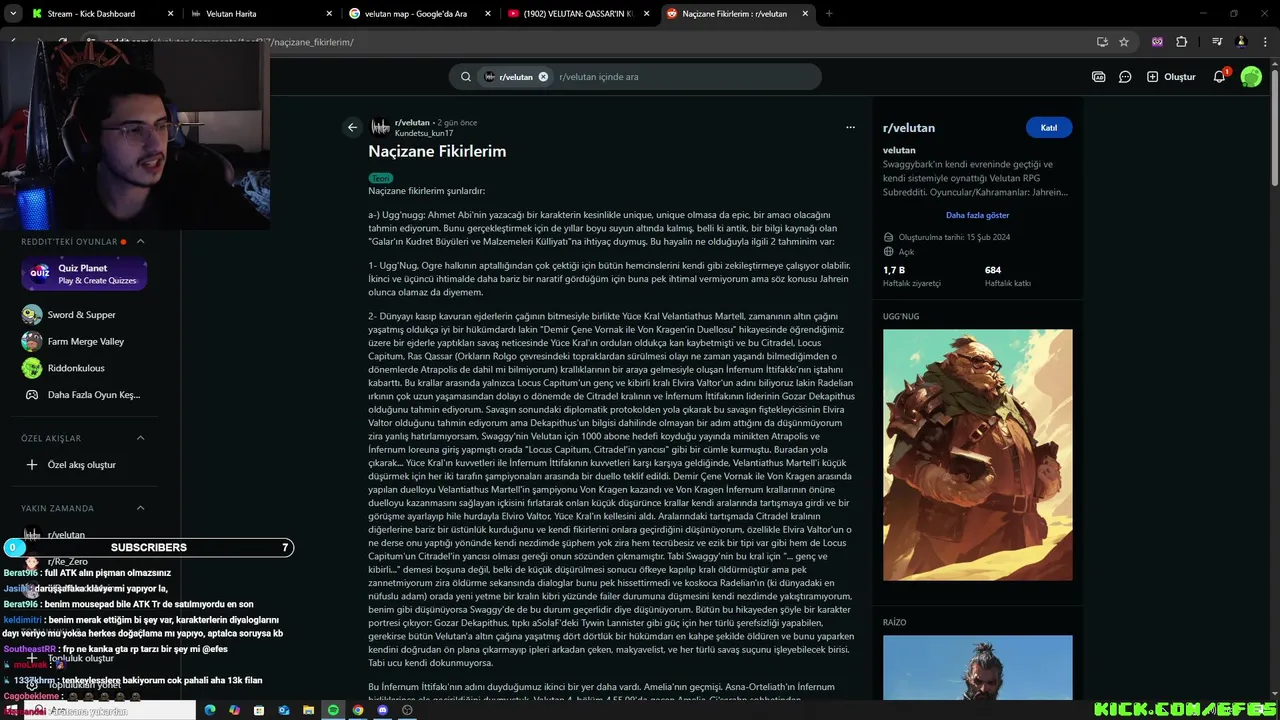Image resolution: width=1280 pixels, height=720 pixels.
Task: Remove the r/velutan search filter chip
Action: pyautogui.click(x=543, y=77)
